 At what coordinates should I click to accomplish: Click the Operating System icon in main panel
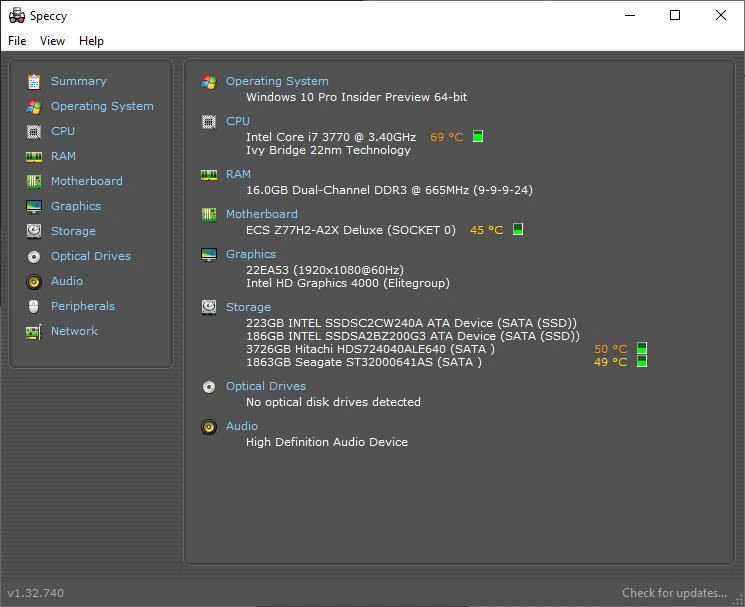[x=209, y=82]
